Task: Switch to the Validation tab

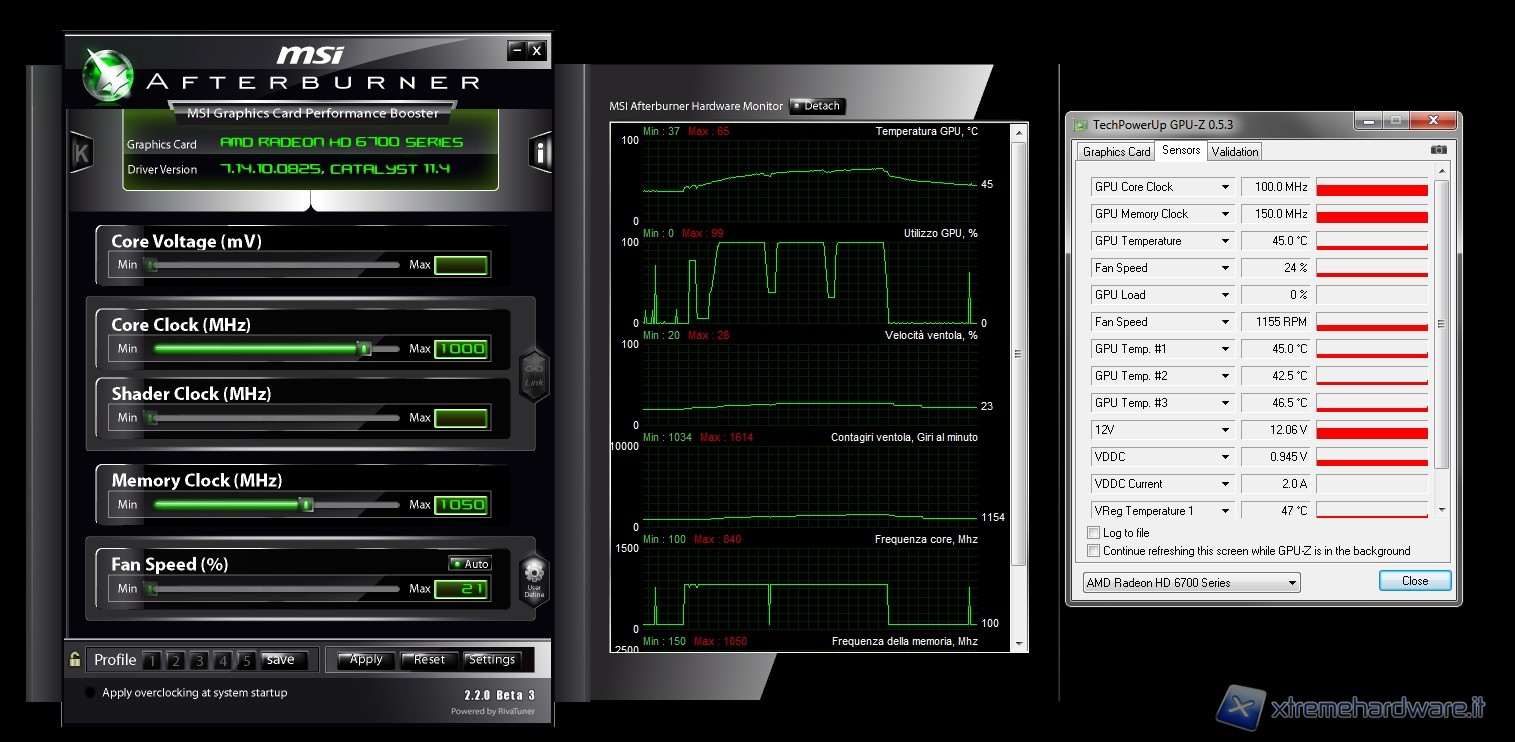Action: click(x=1235, y=151)
